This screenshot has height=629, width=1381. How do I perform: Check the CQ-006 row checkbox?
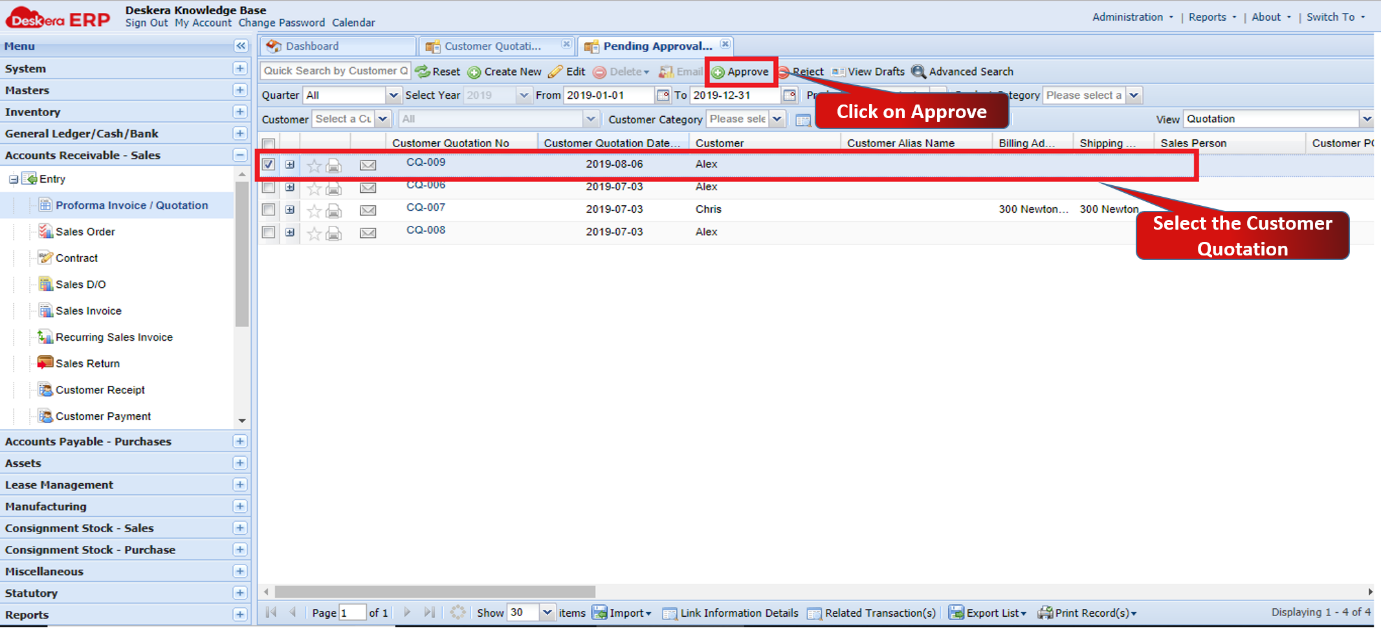click(x=268, y=188)
